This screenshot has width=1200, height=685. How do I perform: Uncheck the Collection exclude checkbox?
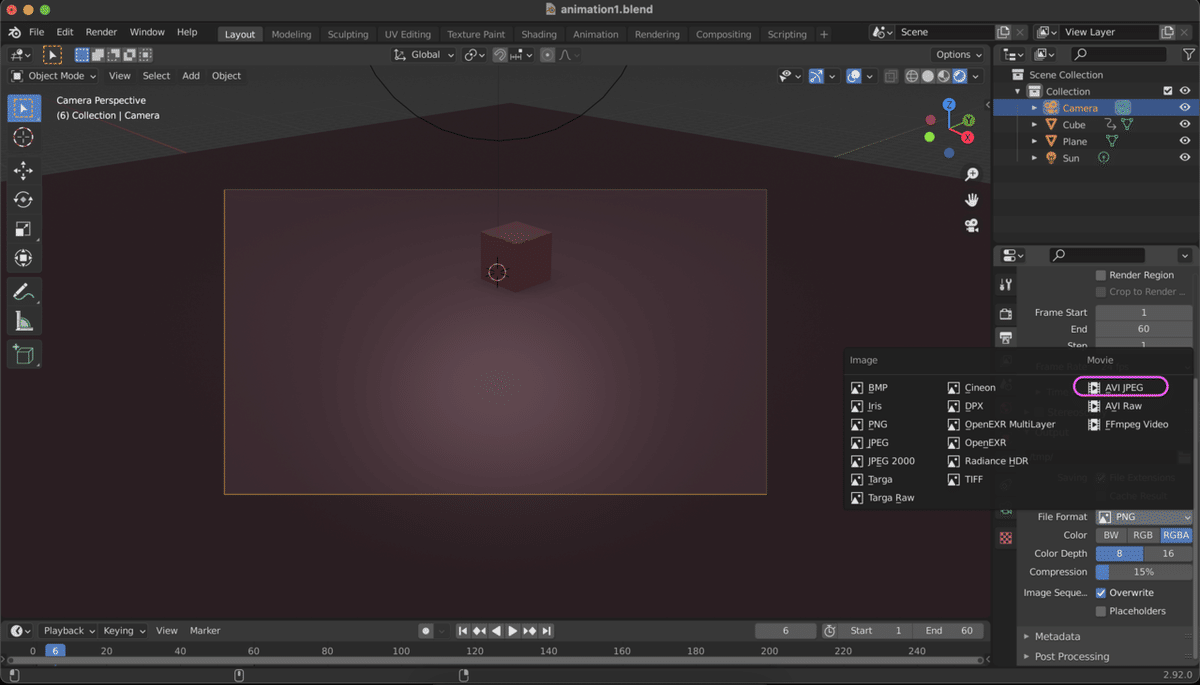(x=1167, y=91)
